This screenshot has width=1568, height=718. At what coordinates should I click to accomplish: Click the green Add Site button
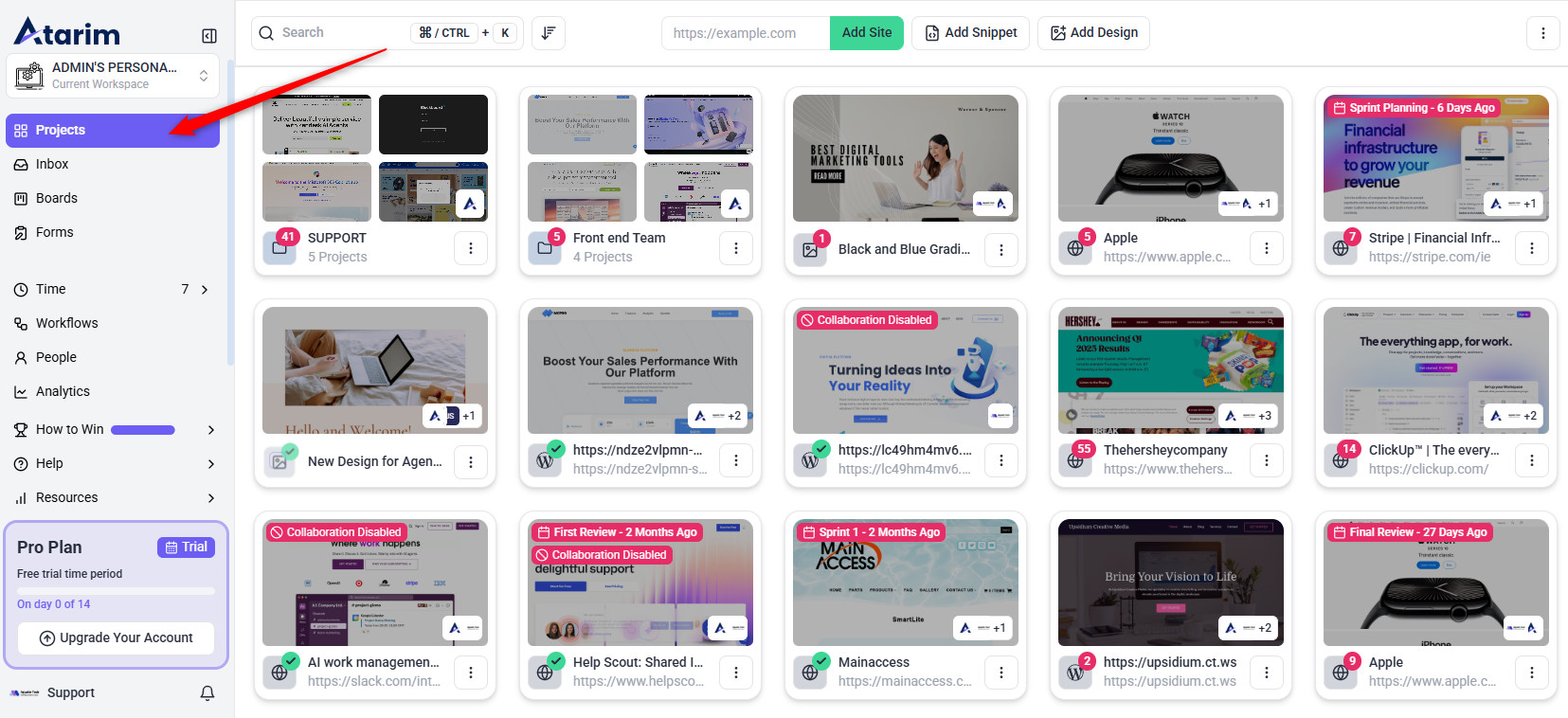(x=866, y=33)
